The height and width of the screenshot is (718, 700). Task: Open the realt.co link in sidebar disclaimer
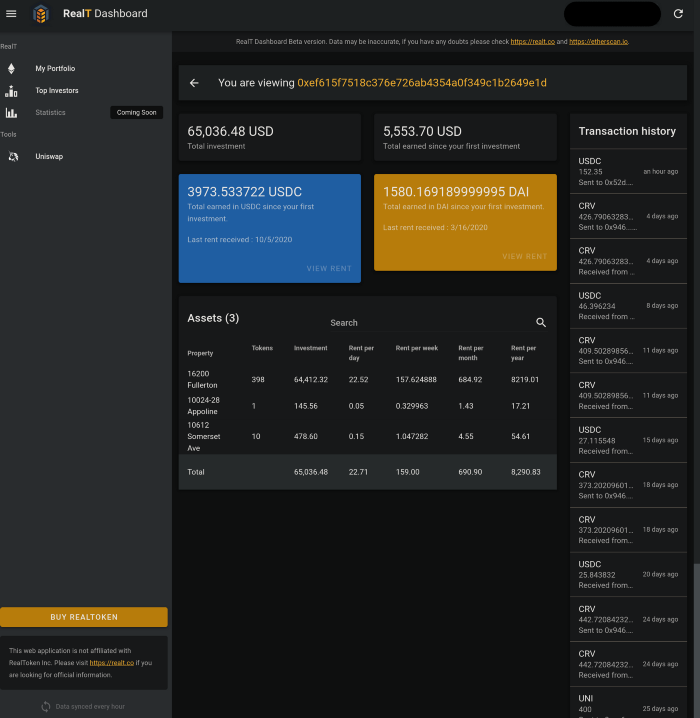pos(111,663)
